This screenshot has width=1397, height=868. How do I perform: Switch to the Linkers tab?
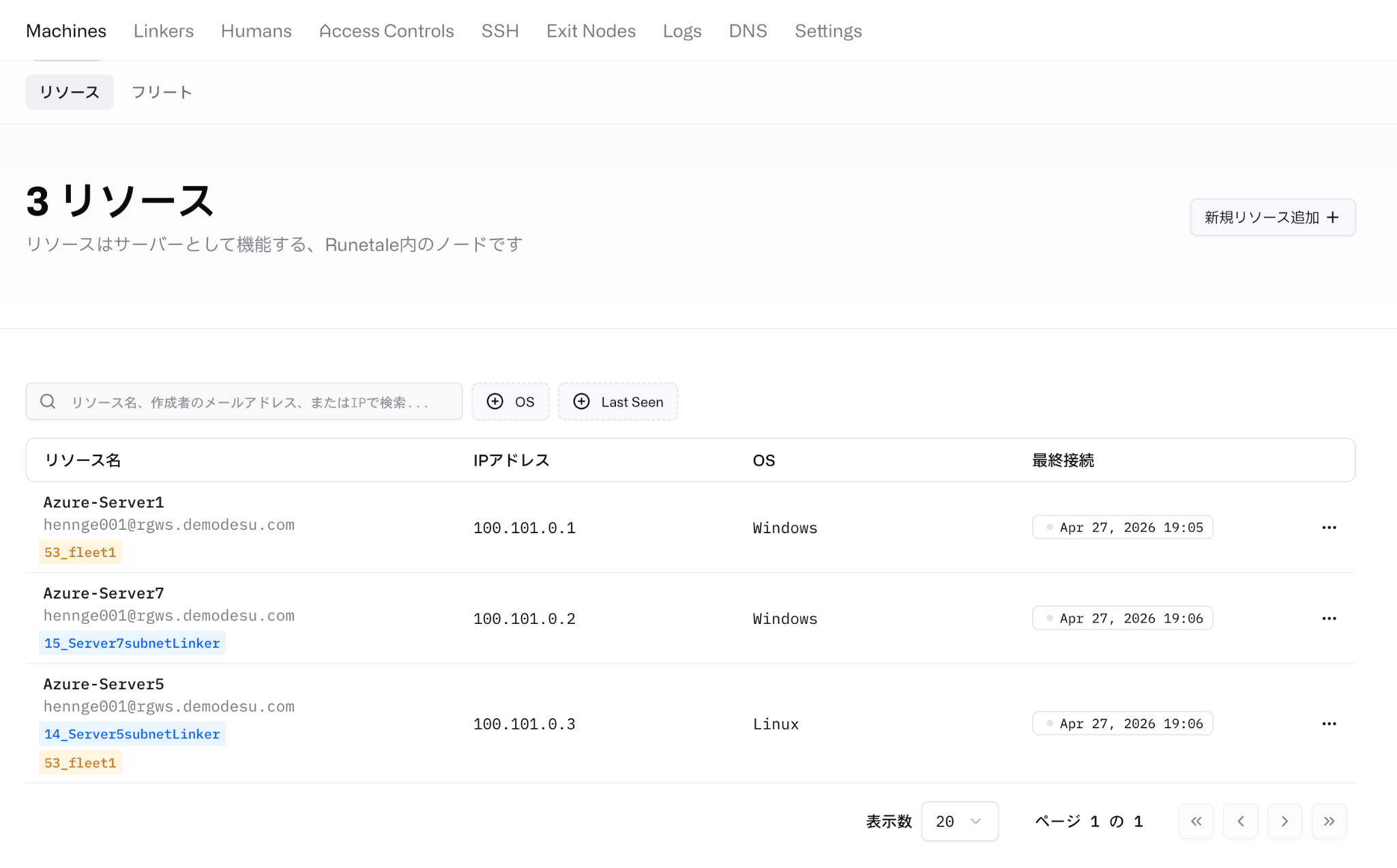(x=164, y=31)
